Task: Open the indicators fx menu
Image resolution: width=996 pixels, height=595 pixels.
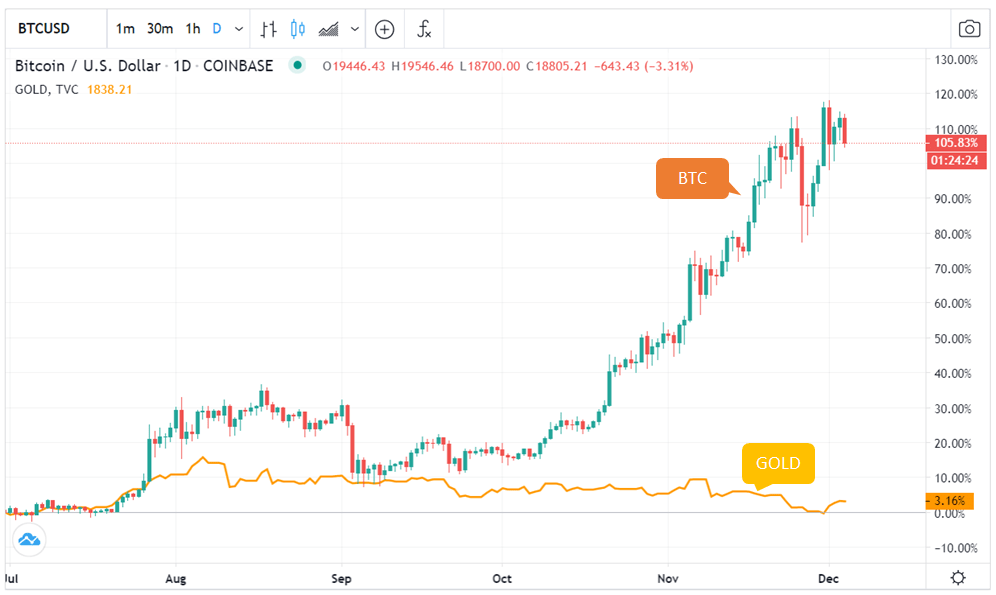Action: click(x=424, y=29)
